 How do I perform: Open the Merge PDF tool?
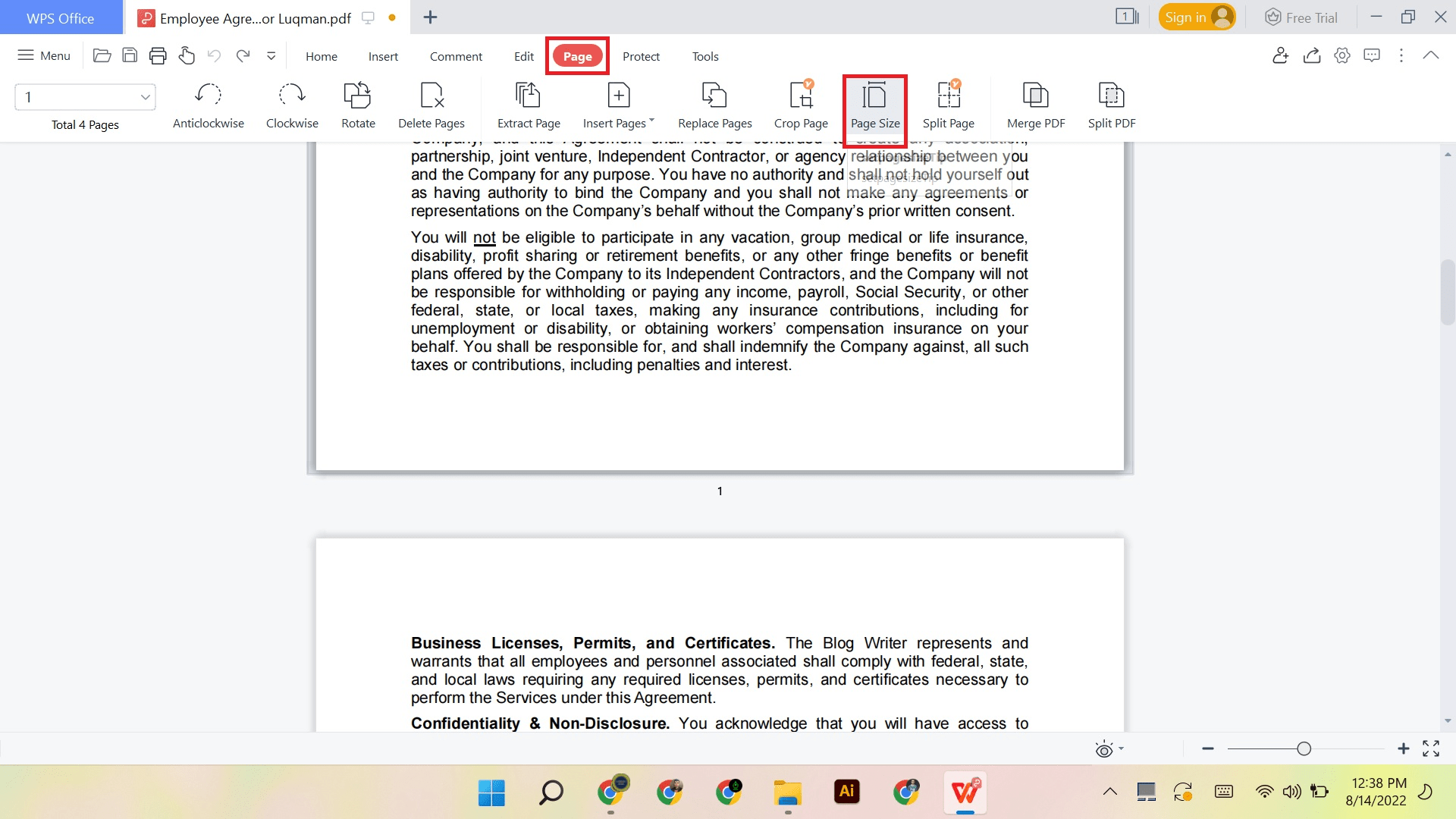point(1036,105)
